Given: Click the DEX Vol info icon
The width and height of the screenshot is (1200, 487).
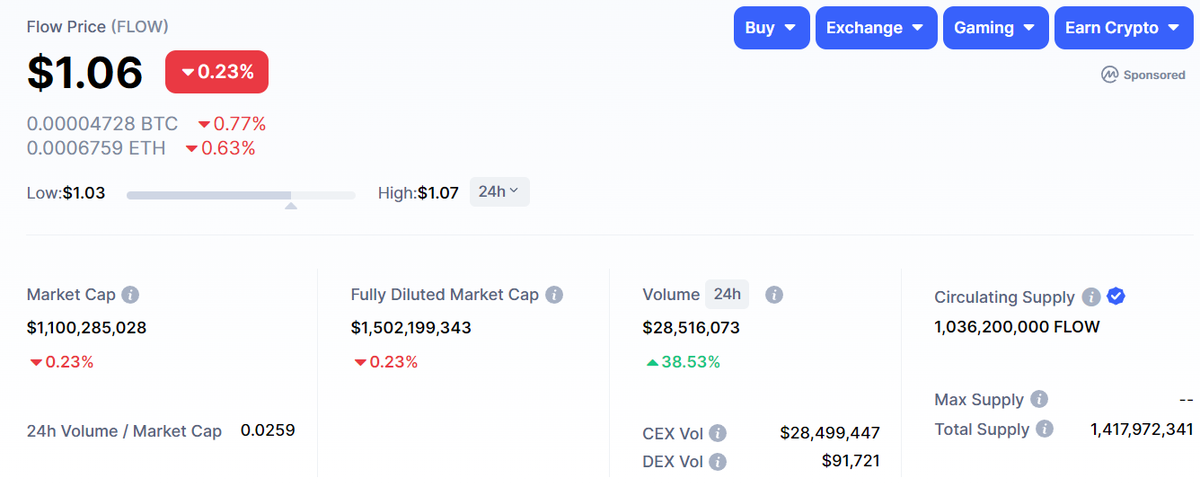Looking at the screenshot, I should point(717,462).
